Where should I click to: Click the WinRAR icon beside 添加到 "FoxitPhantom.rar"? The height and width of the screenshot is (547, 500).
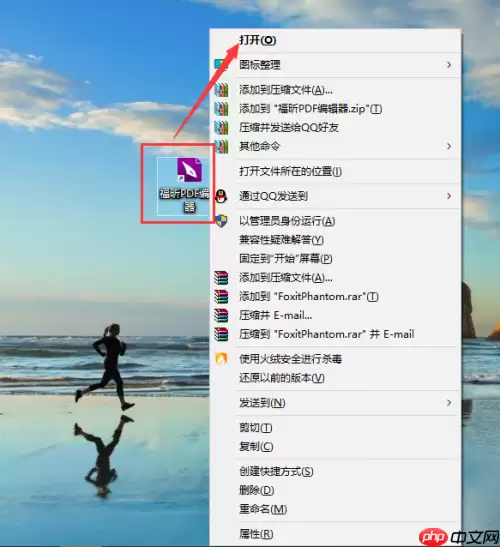click(221, 297)
